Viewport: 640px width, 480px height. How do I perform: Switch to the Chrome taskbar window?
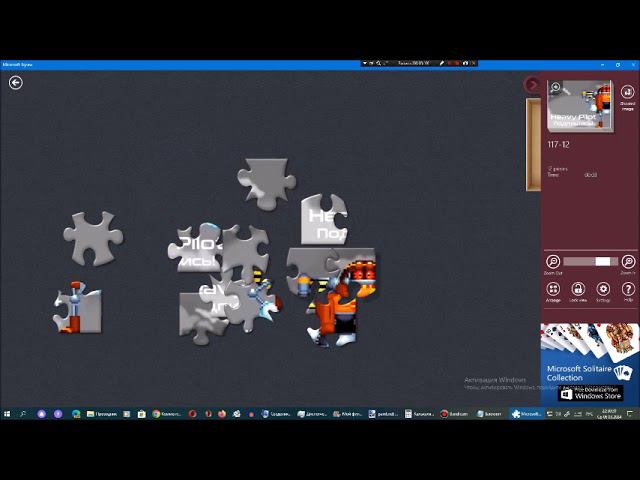[167, 414]
